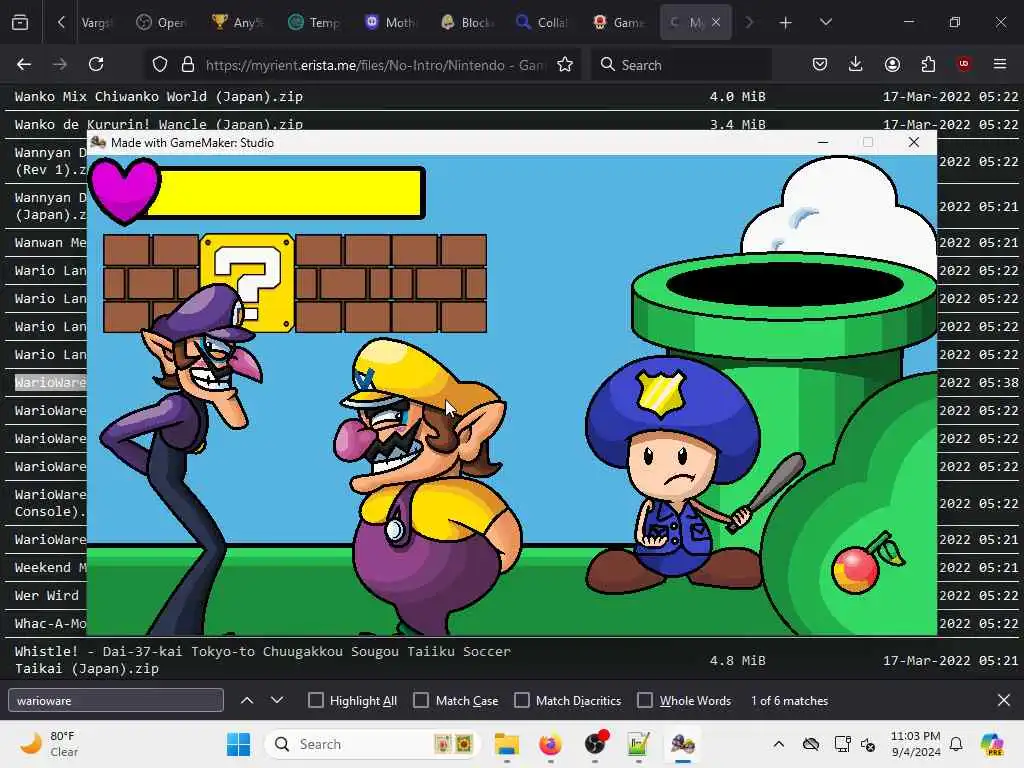This screenshot has height=768, width=1024.
Task: Switch to the Game tab
Action: point(618,23)
